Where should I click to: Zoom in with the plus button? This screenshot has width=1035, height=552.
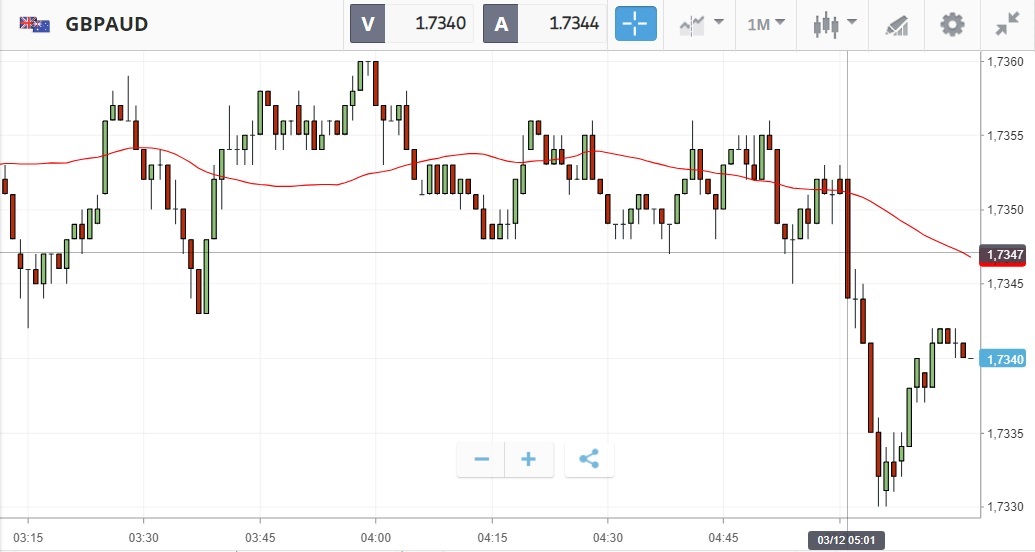pyautogui.click(x=529, y=460)
